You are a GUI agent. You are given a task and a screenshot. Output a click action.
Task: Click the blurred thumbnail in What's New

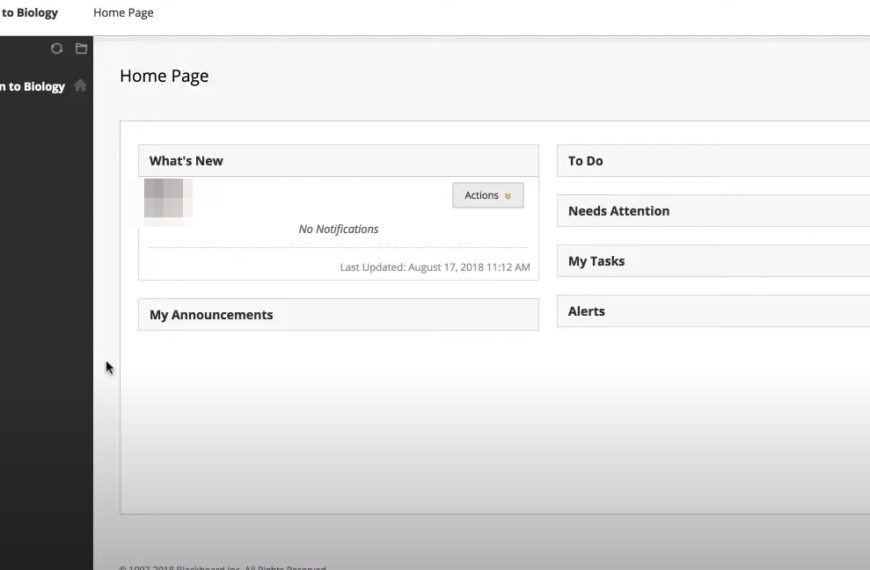tap(164, 198)
